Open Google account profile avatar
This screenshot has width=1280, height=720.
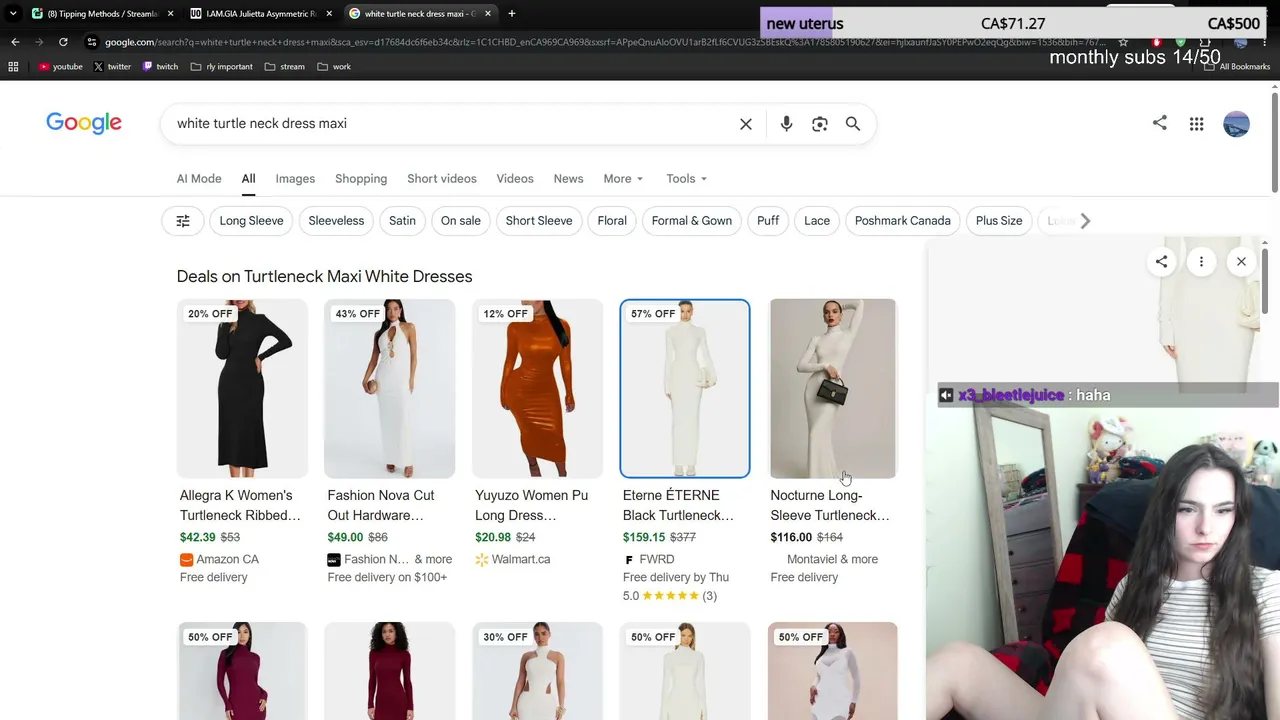[x=1237, y=124]
